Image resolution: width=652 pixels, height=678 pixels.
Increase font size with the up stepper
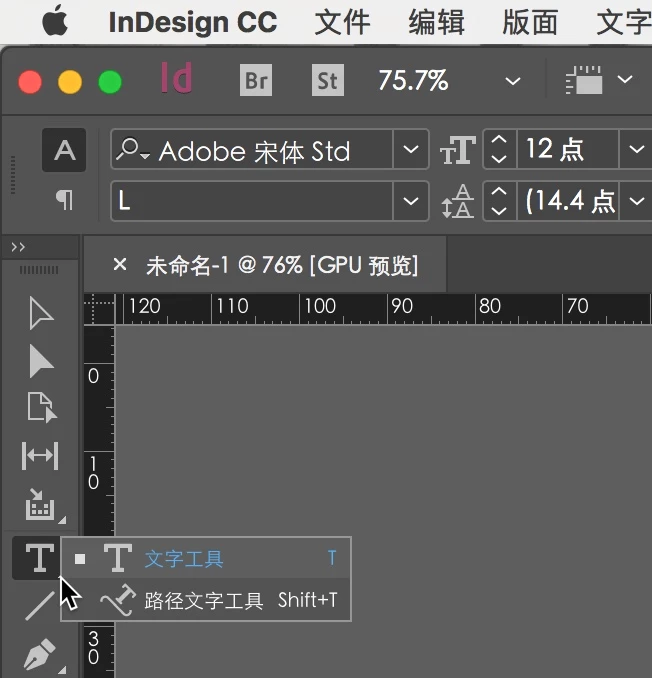click(499, 141)
